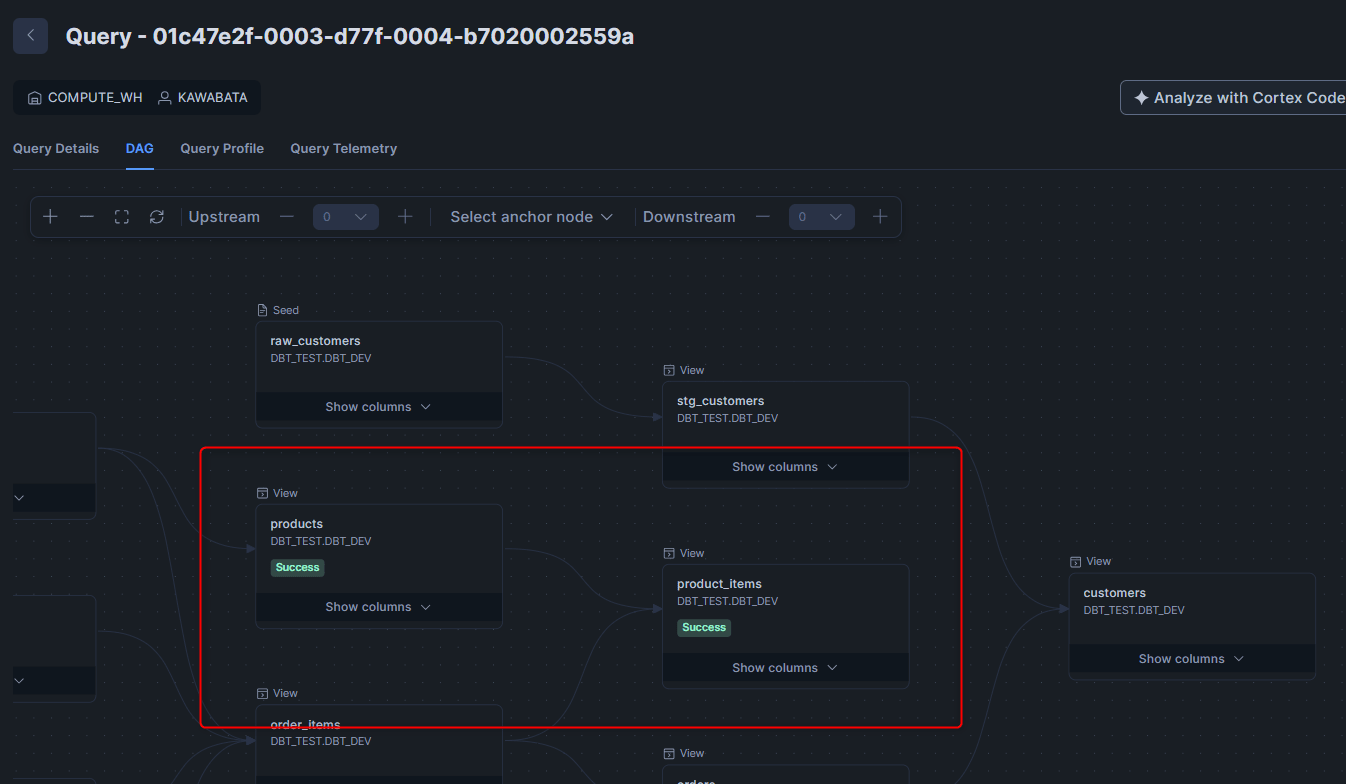Select the products node name
This screenshot has width=1346, height=784.
(x=297, y=524)
